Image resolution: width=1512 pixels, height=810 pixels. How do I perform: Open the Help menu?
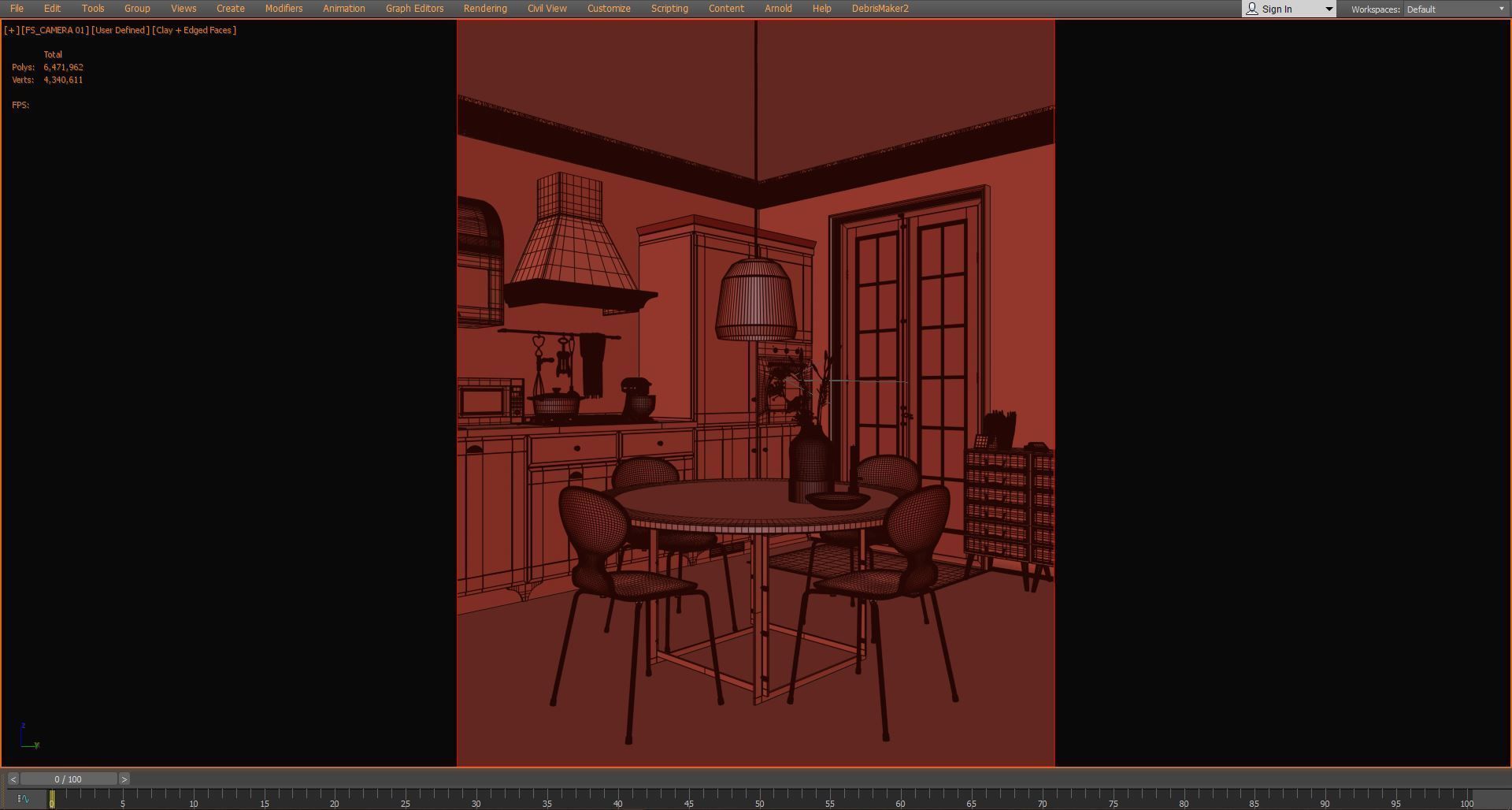coord(821,8)
